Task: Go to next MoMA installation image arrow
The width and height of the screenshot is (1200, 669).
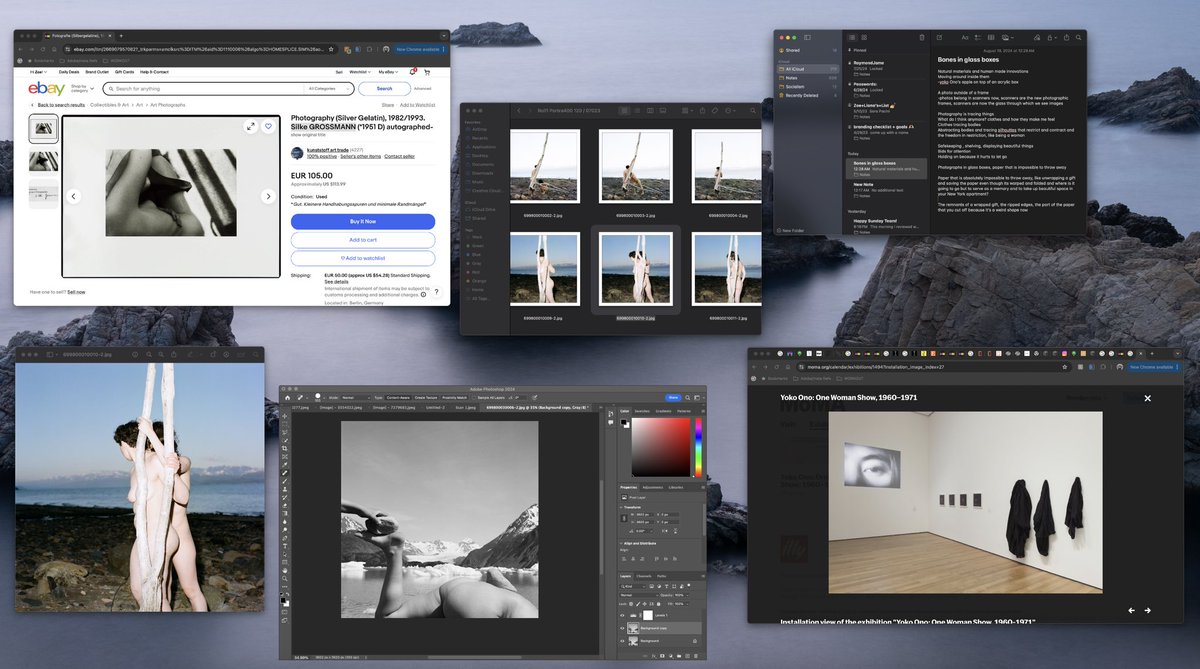Action: [x=1148, y=610]
